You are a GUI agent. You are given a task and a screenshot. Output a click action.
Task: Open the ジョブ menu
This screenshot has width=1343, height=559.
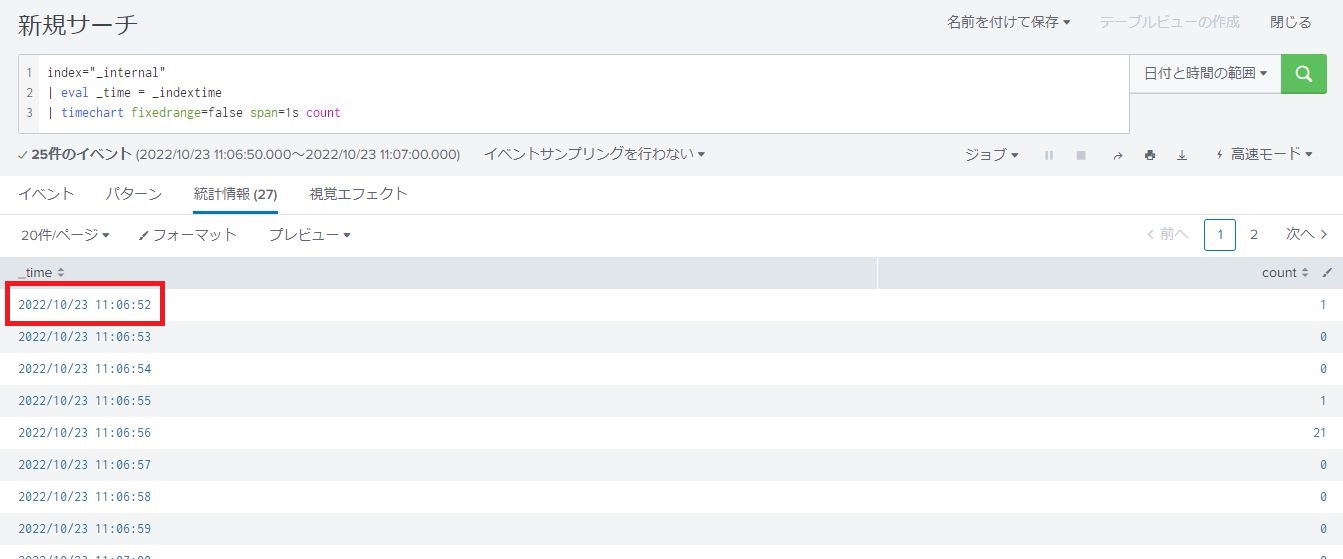(x=992, y=155)
